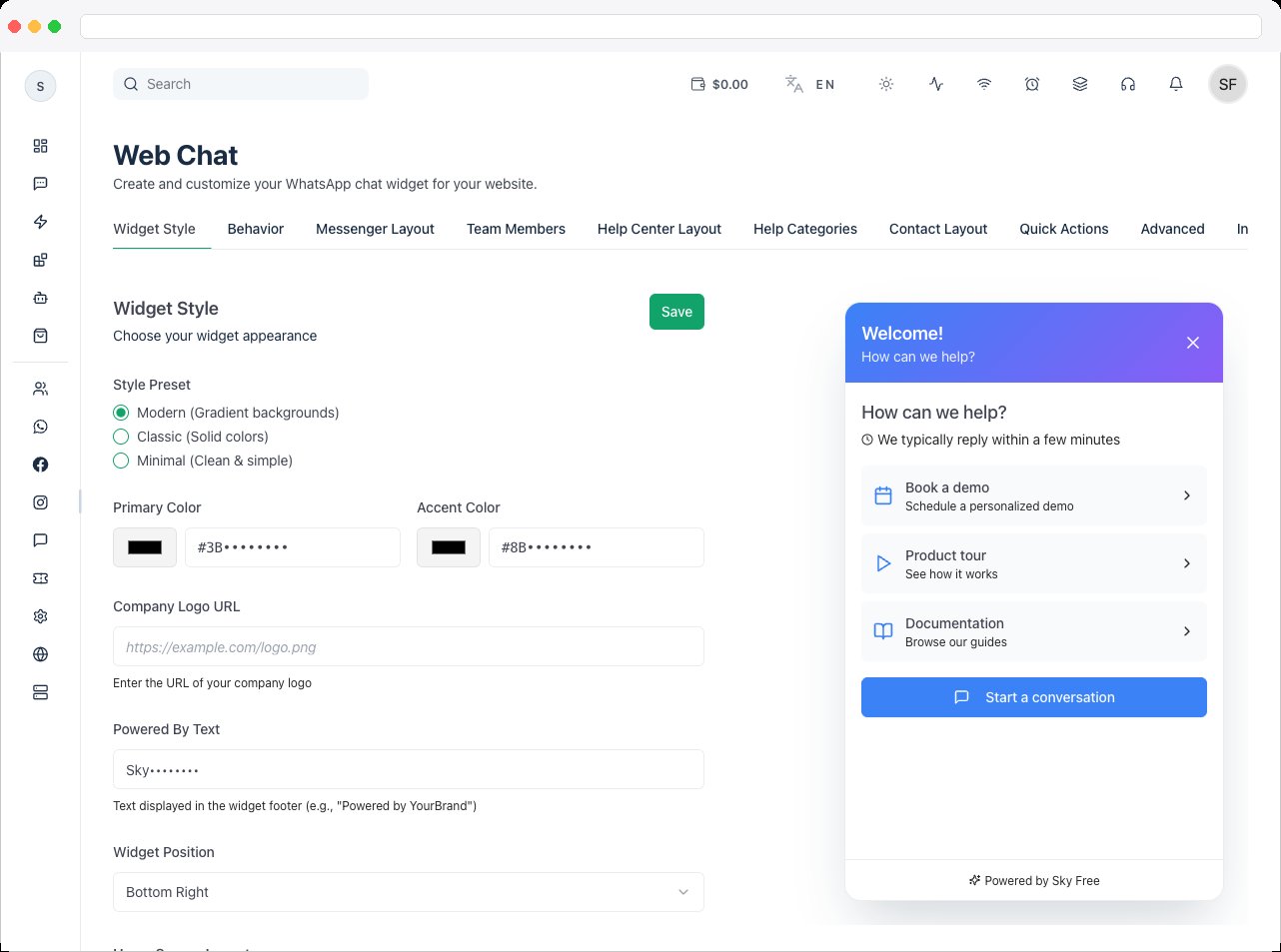
Task: Switch to the Messenger Layout tab
Action: 375,229
